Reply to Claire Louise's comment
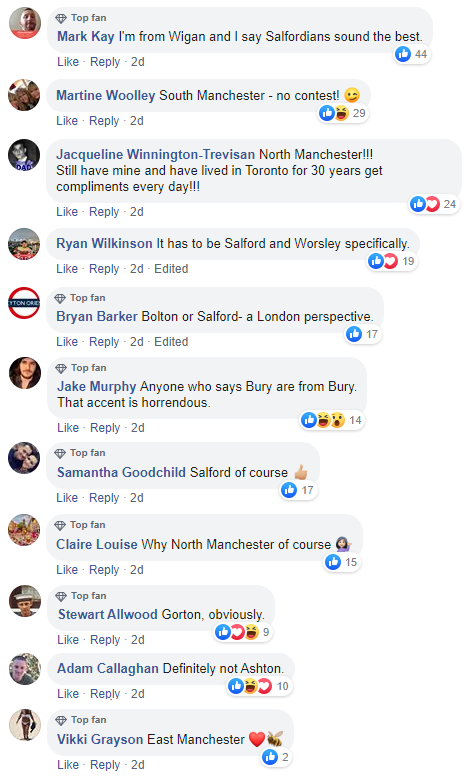 pos(104,570)
